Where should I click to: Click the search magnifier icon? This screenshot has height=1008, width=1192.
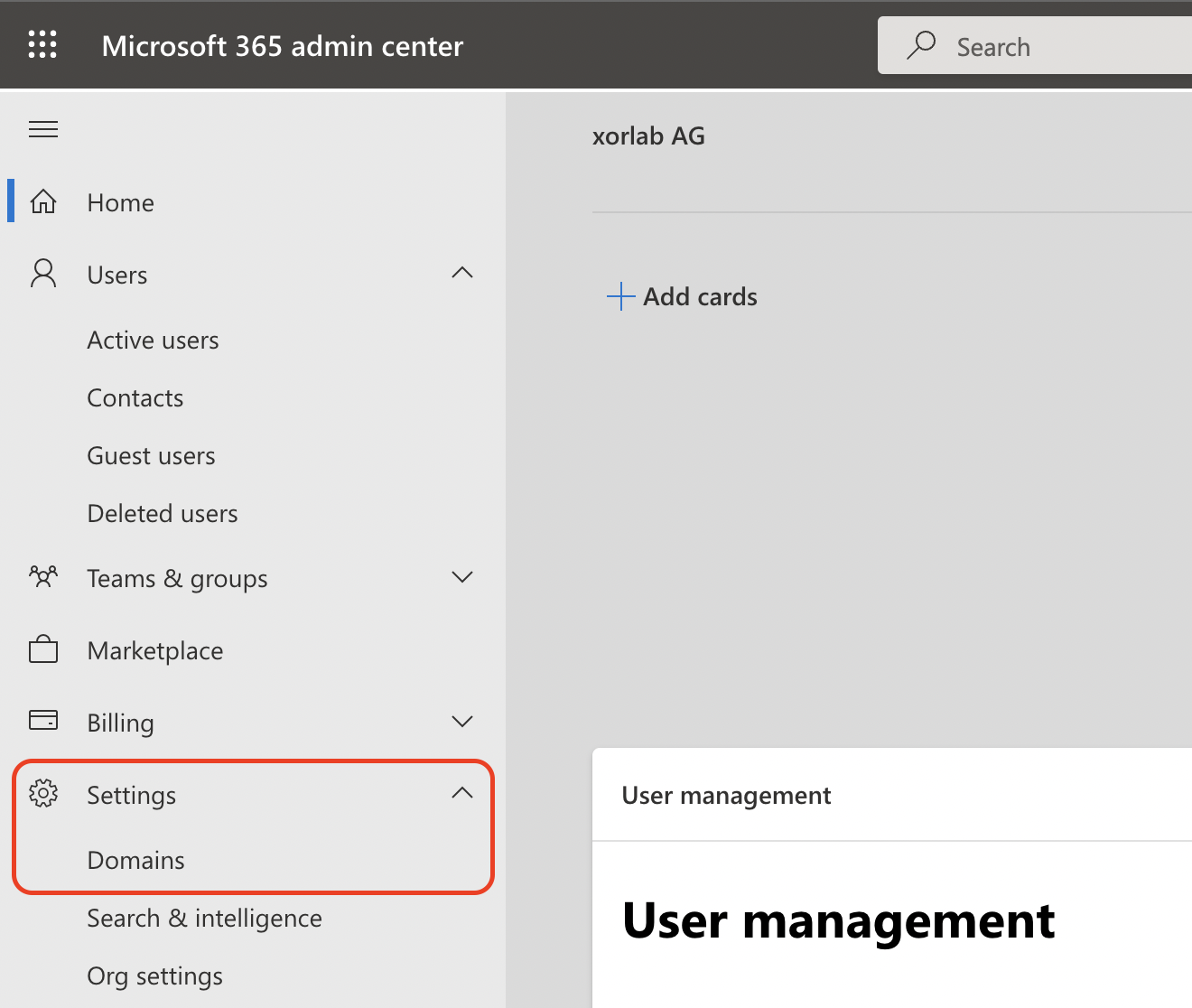click(x=921, y=44)
